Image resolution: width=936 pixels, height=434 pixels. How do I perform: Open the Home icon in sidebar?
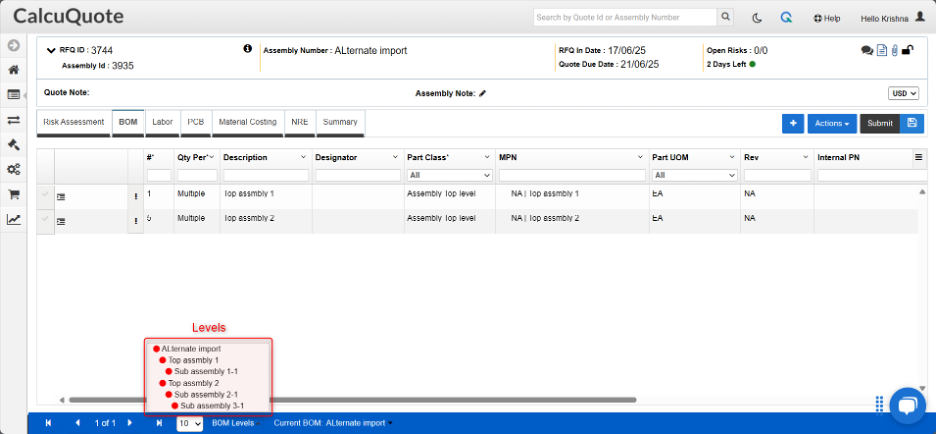[13, 70]
